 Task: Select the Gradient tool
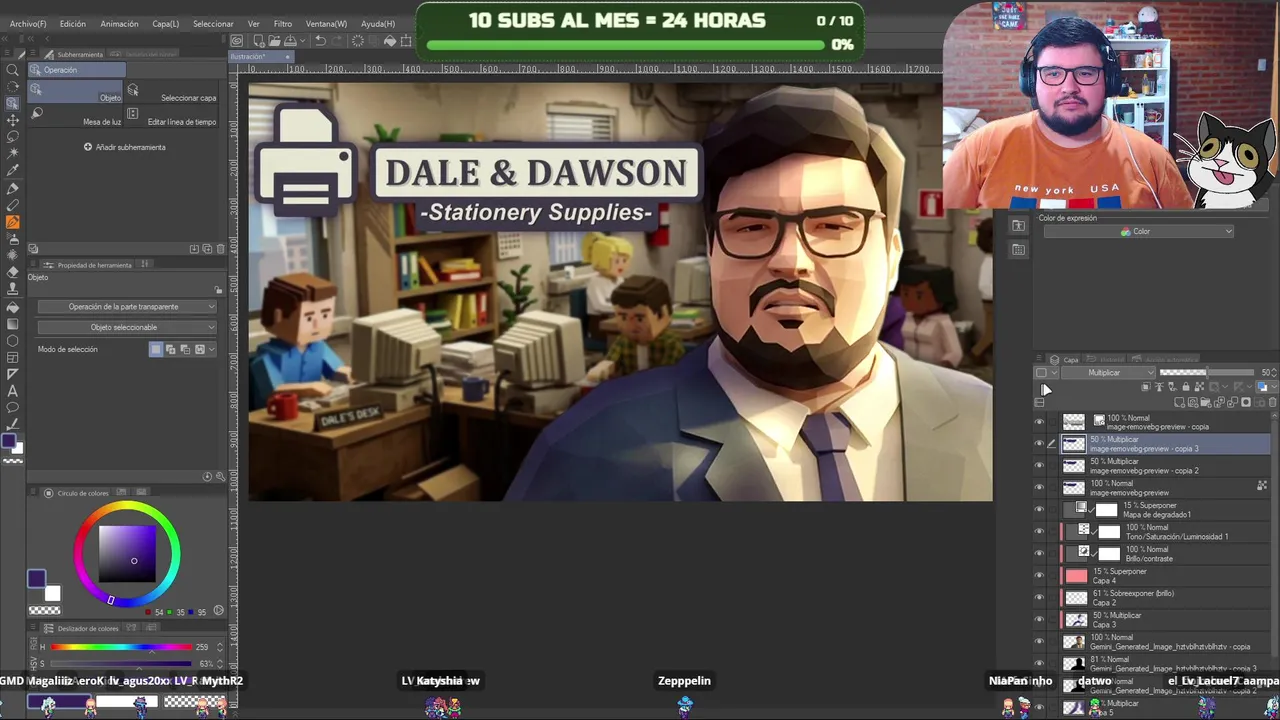click(13, 324)
